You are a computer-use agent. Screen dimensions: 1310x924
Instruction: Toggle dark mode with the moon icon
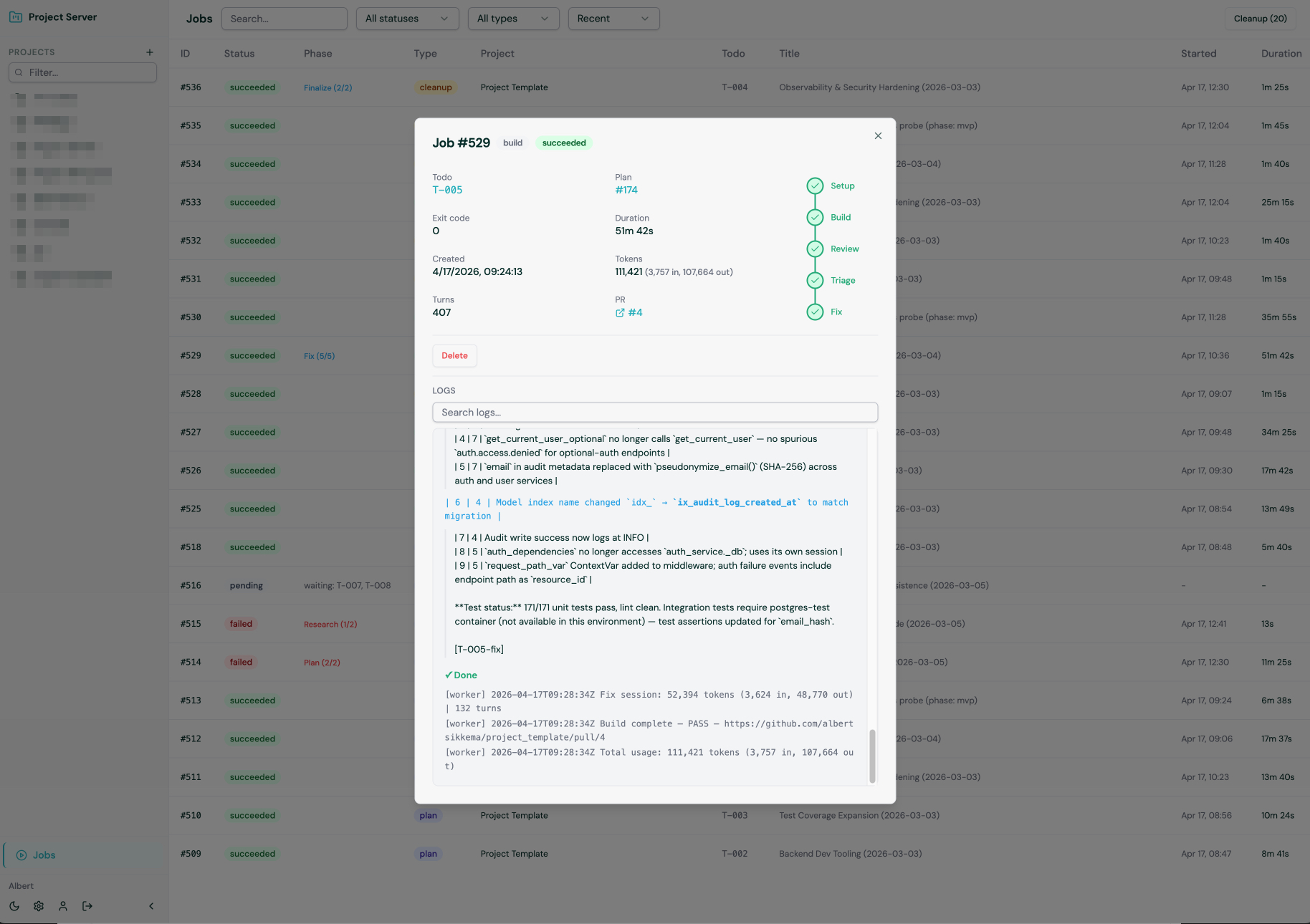pyautogui.click(x=14, y=905)
